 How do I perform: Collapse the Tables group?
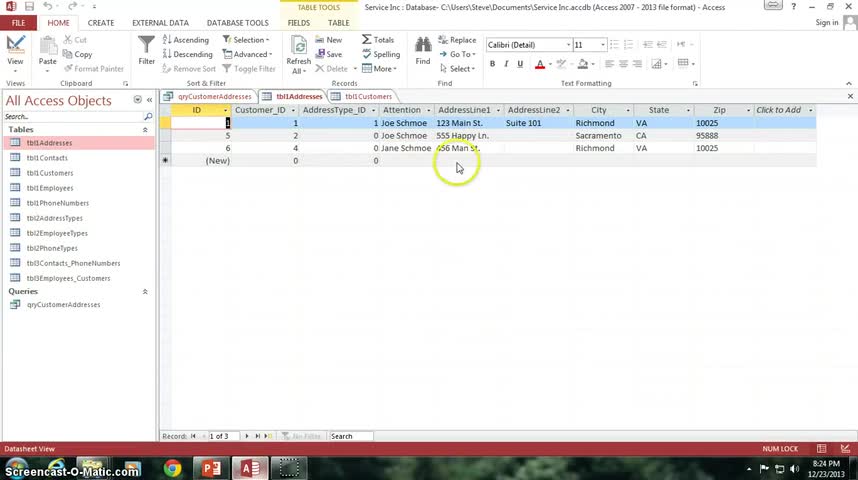pyautogui.click(x=145, y=130)
